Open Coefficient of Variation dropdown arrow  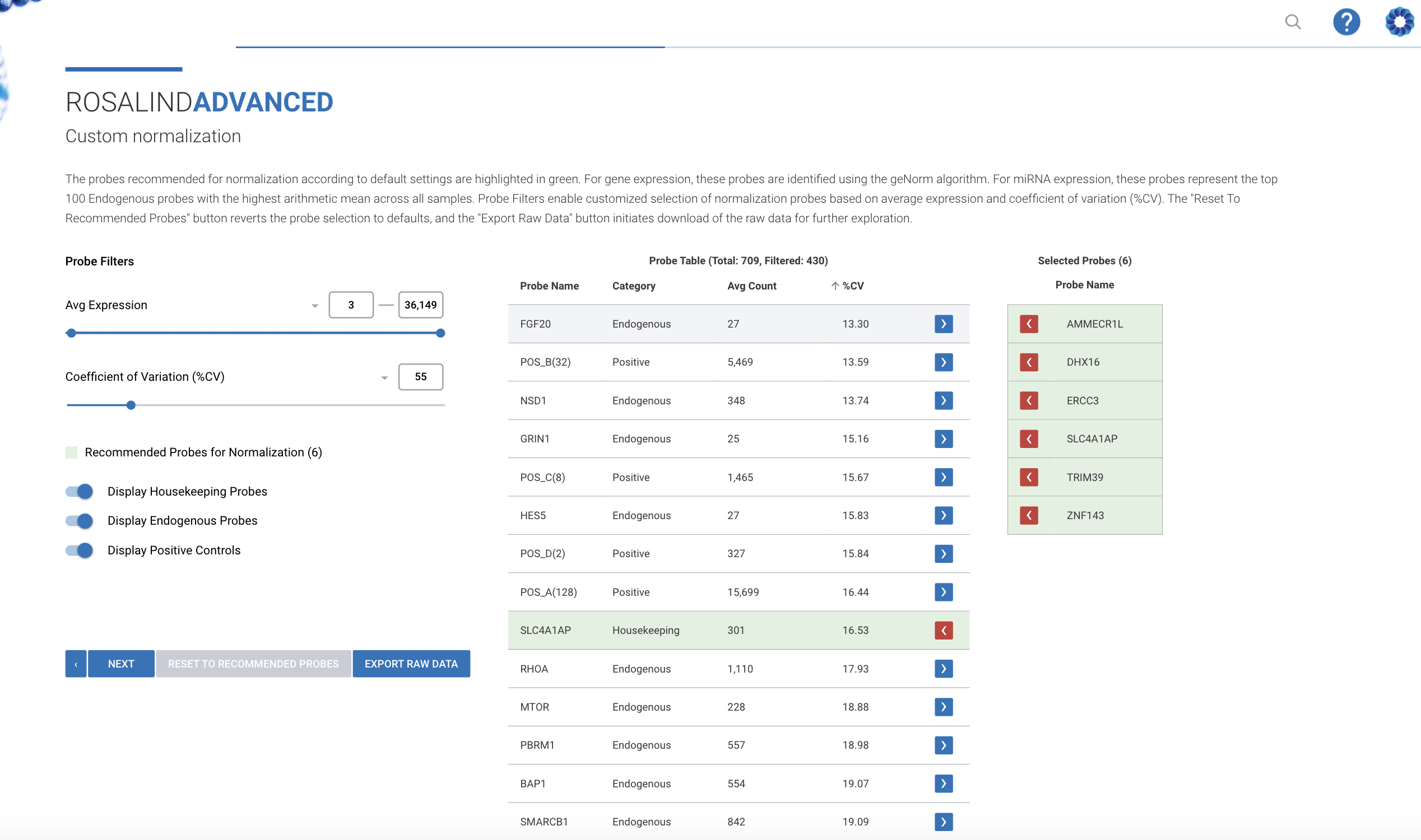(x=384, y=377)
